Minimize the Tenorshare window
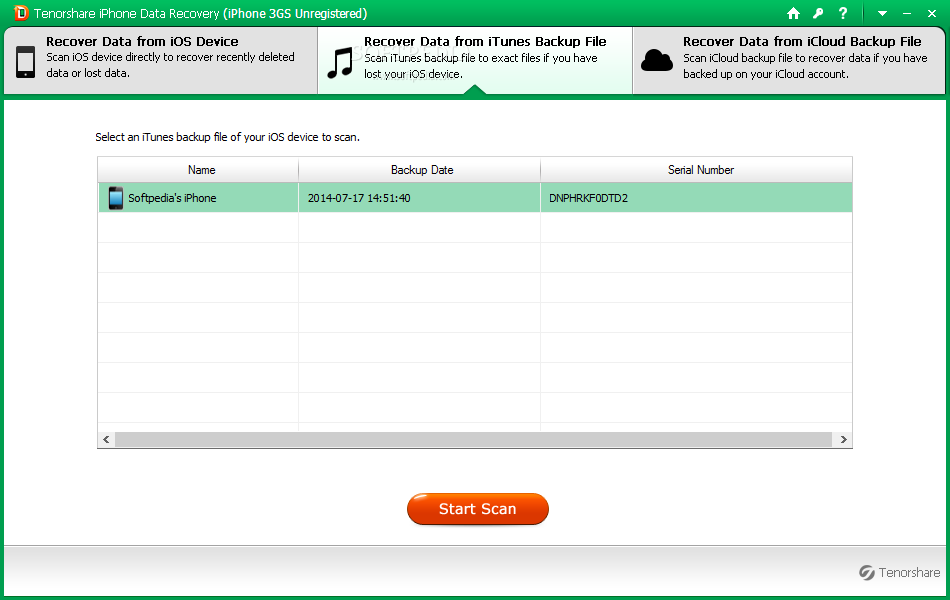 907,13
